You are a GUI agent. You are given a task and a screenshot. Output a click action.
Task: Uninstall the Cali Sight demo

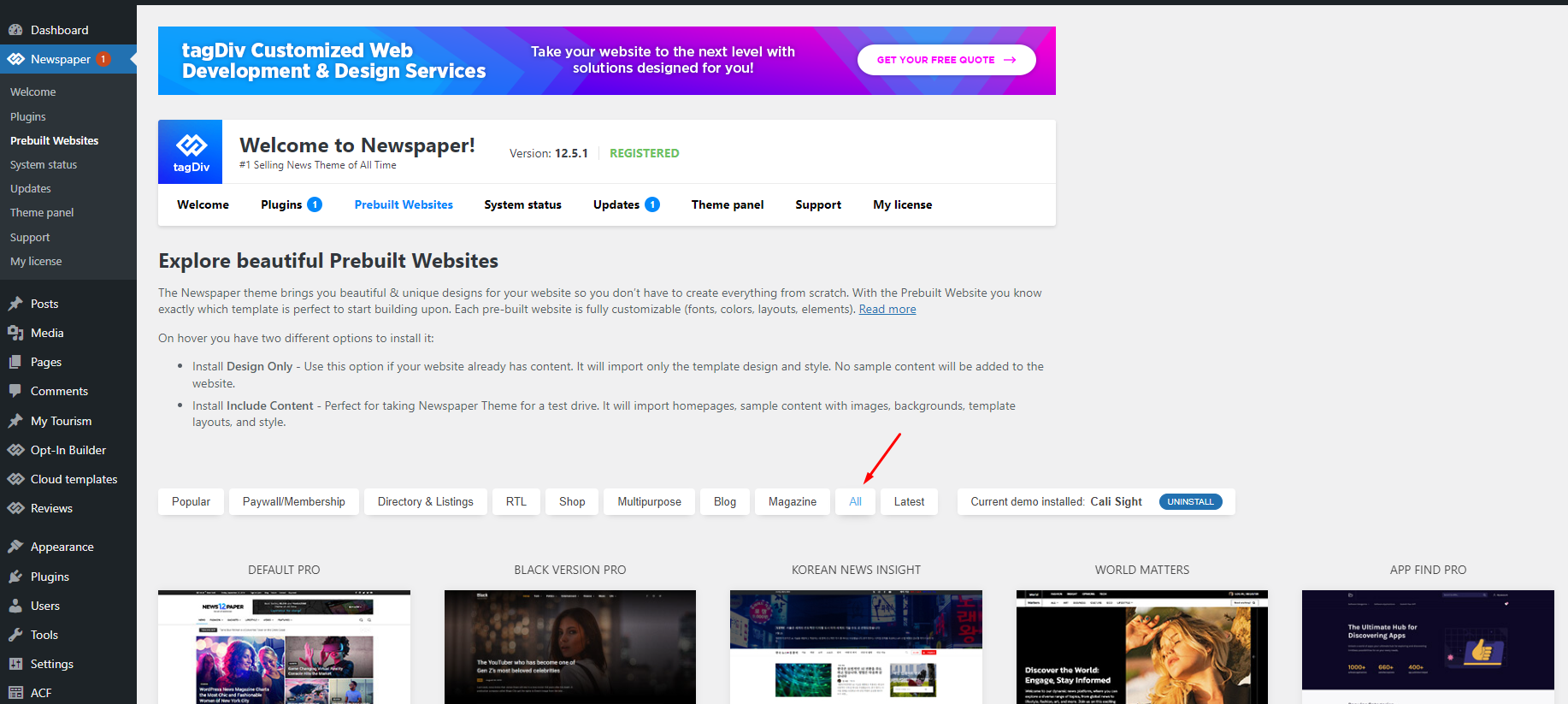1190,501
